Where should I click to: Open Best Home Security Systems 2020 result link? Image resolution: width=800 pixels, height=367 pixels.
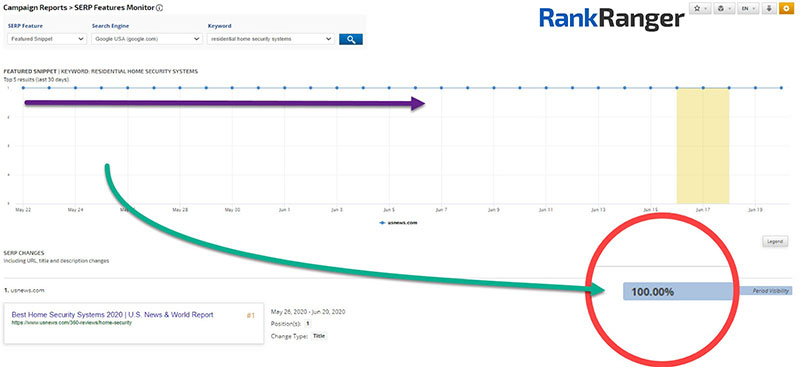[x=112, y=315]
